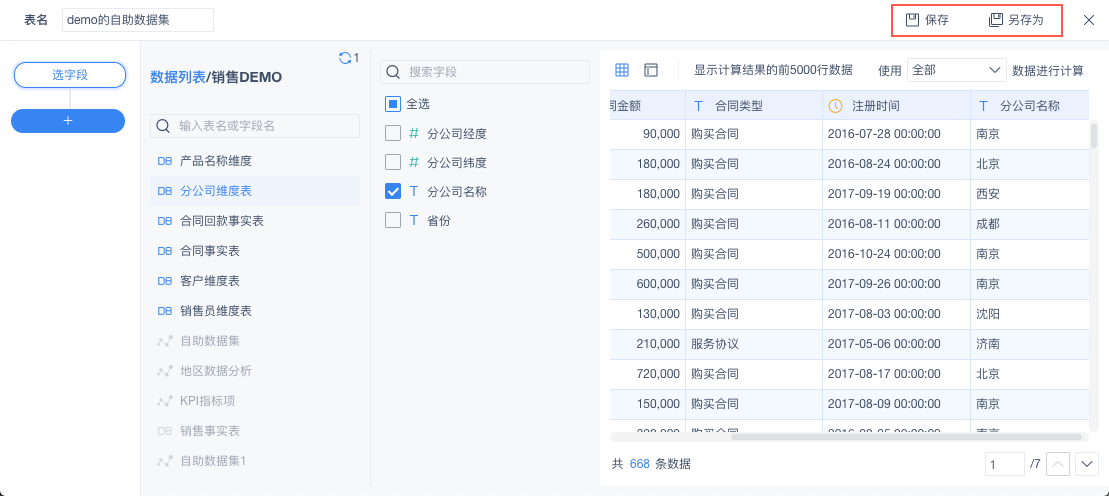1109x496 pixels.
Task: Click the clock icon on the 注册时间 column
Action: click(x=836, y=105)
